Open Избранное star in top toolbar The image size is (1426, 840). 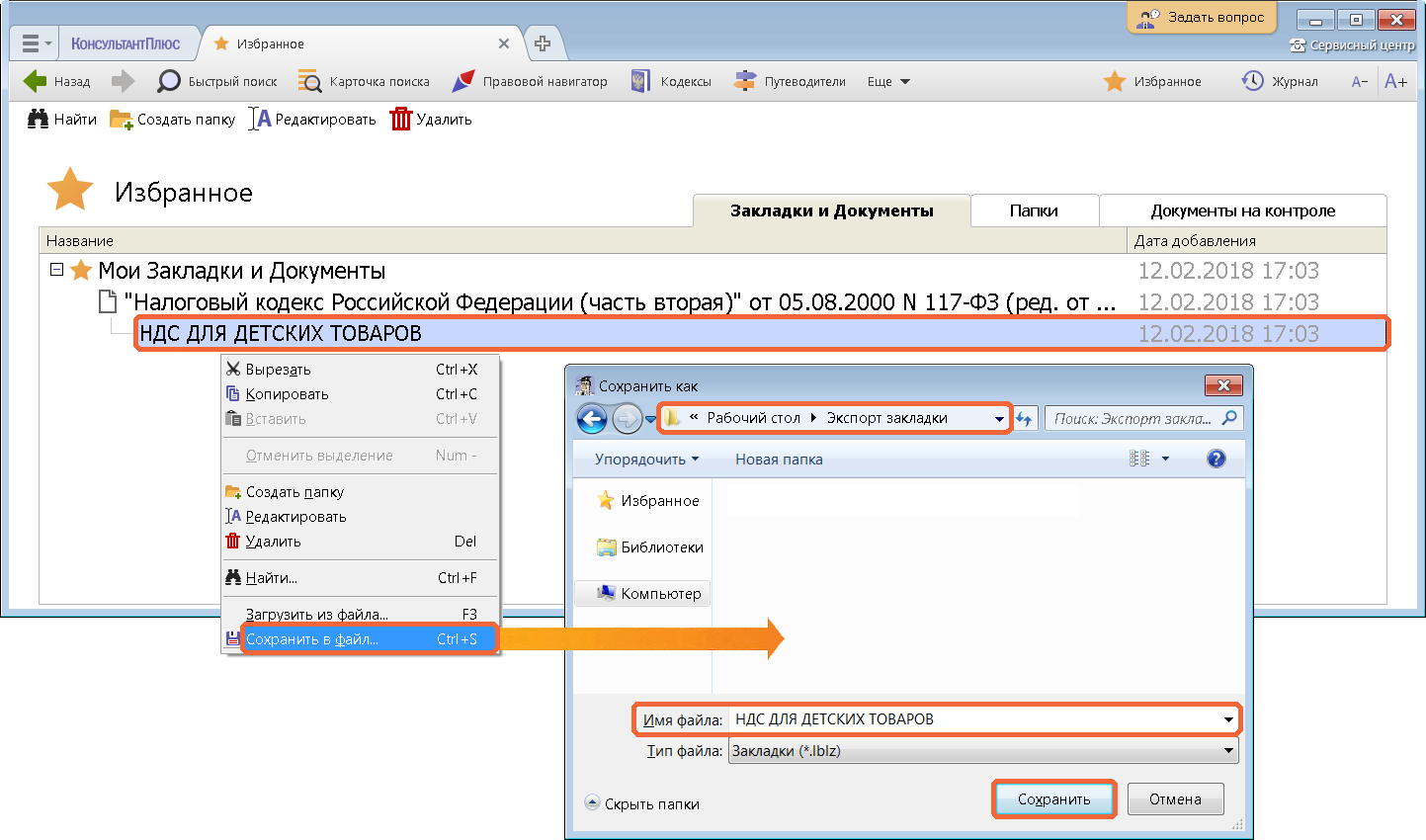(x=1152, y=81)
